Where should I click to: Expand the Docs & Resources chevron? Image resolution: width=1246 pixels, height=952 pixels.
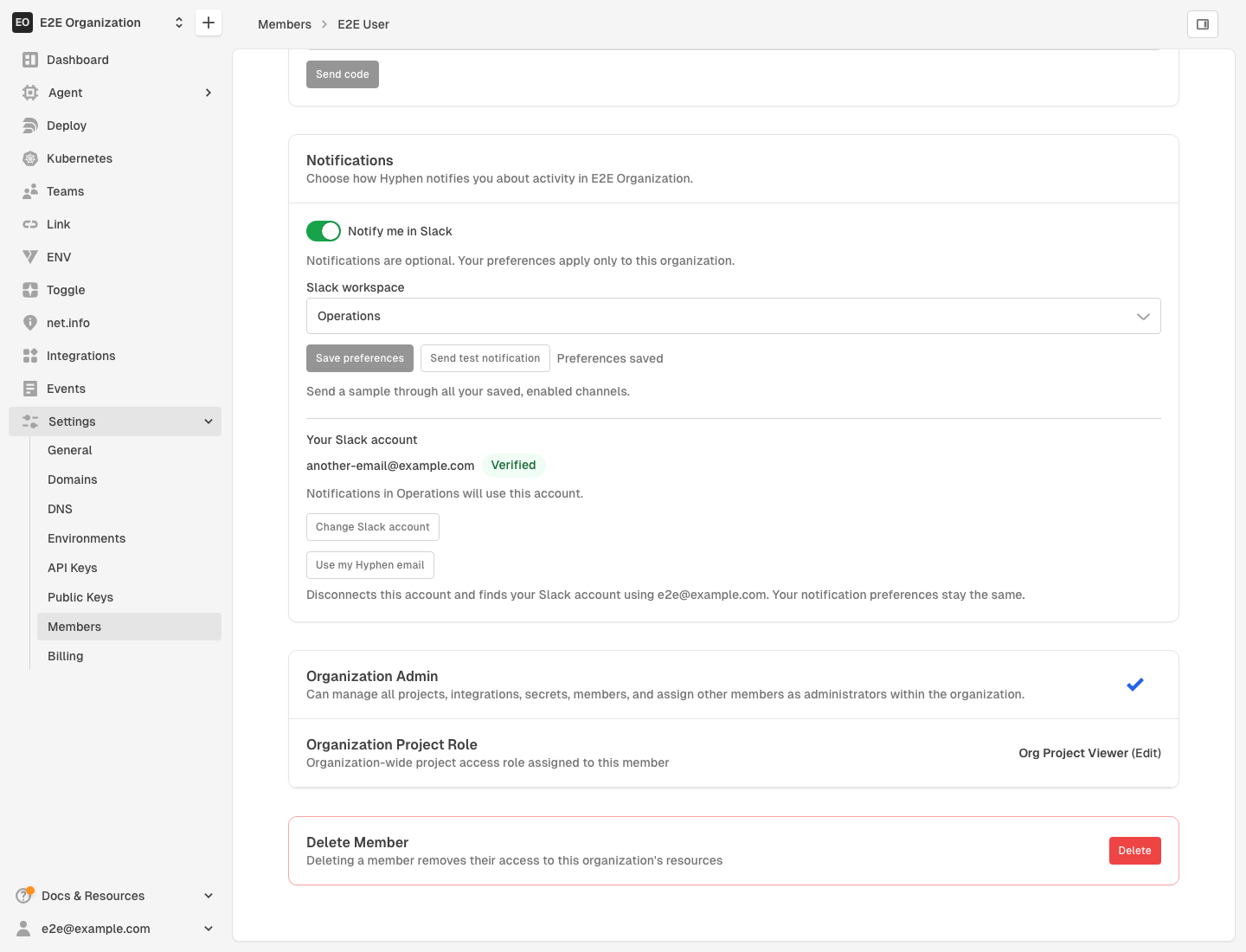click(209, 896)
